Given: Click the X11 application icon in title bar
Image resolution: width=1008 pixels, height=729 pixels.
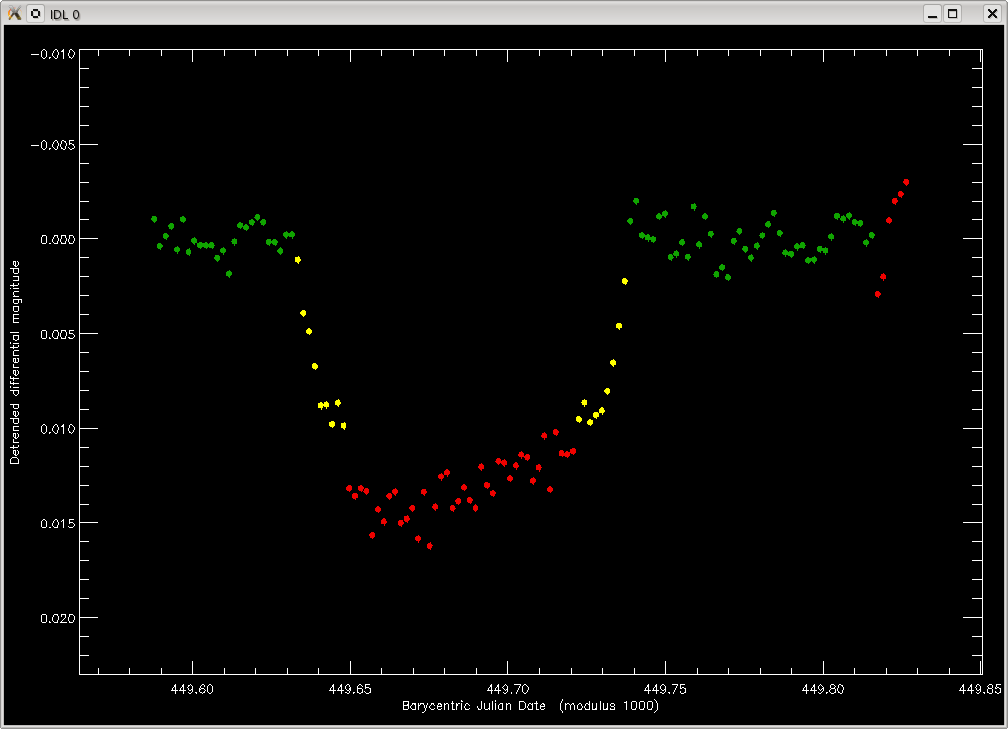Looking at the screenshot, I should click(14, 13).
